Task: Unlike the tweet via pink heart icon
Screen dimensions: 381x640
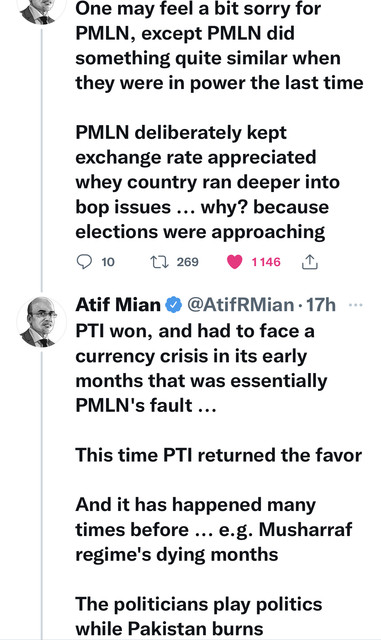Action: point(234,262)
